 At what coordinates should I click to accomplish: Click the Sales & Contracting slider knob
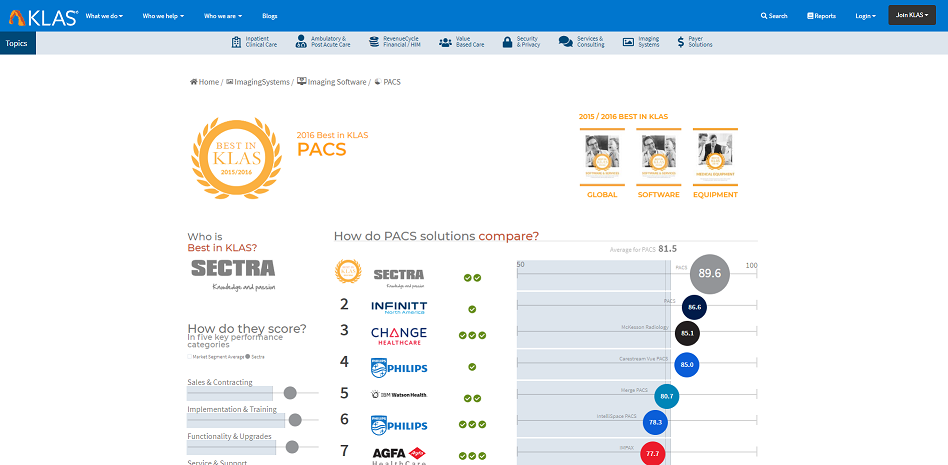coord(290,393)
